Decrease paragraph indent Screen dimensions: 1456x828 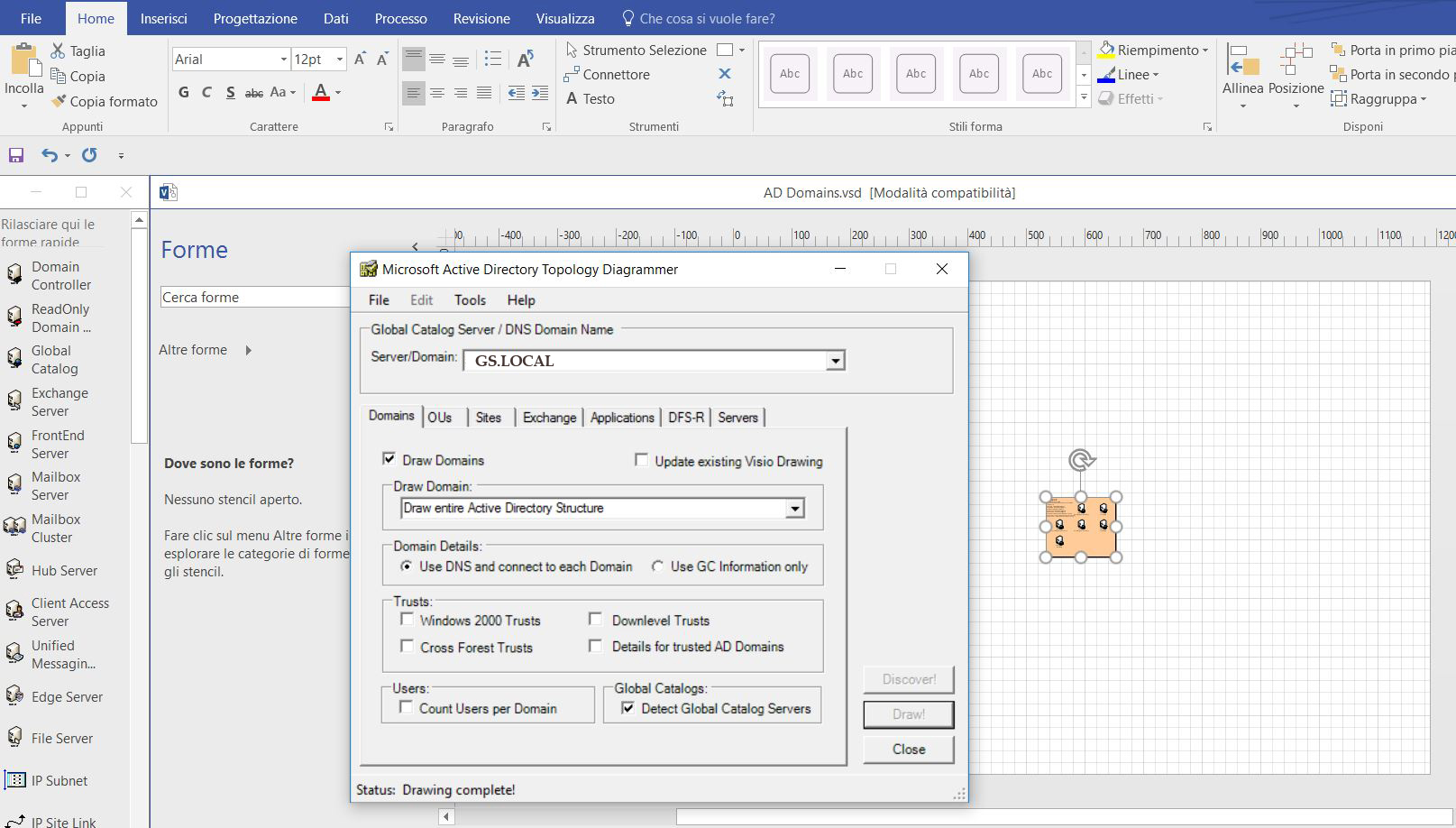click(517, 92)
